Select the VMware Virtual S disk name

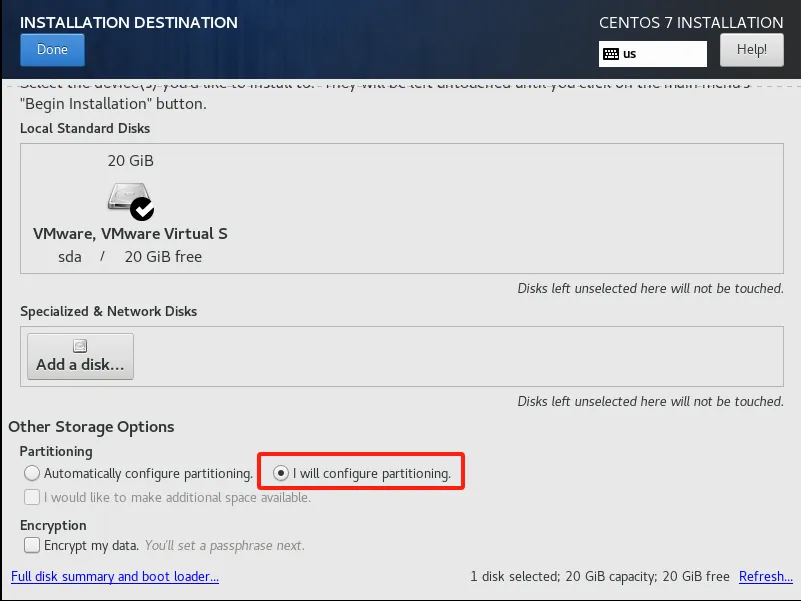click(x=130, y=234)
